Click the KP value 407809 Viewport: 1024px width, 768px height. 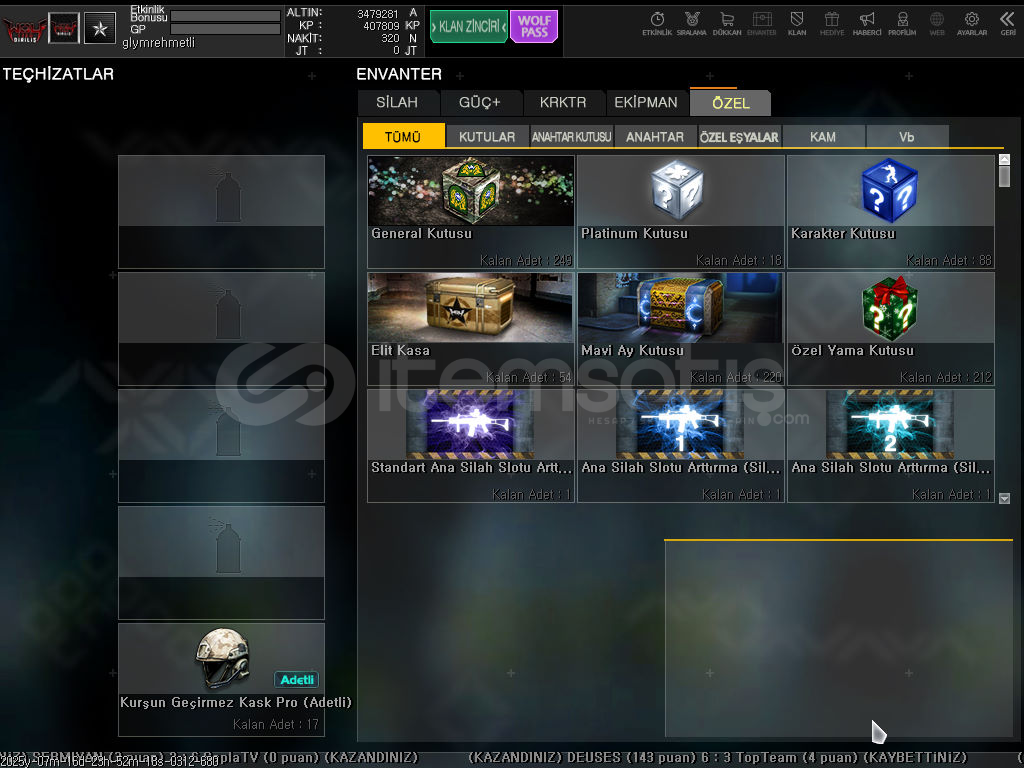[x=381, y=26]
